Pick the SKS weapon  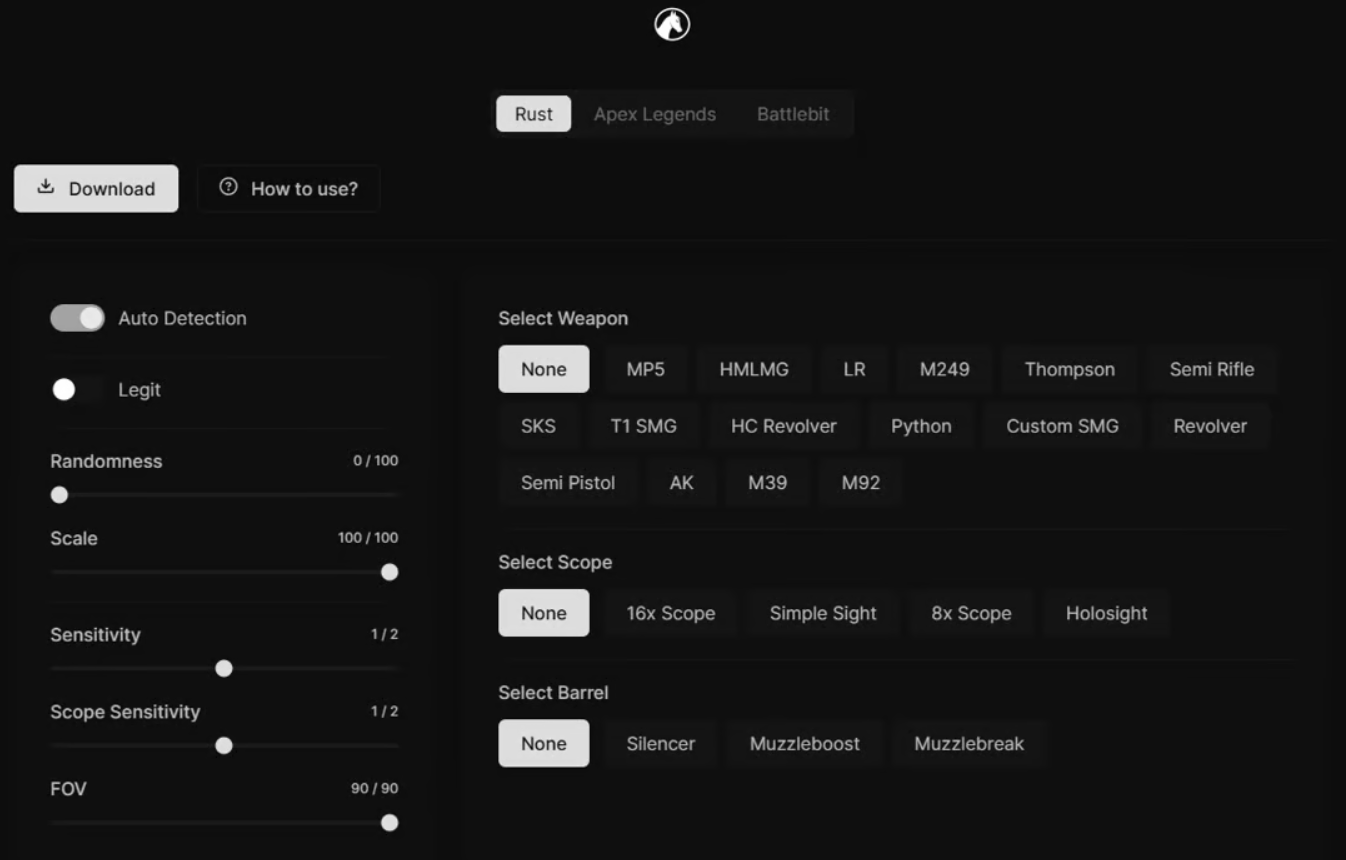538,426
